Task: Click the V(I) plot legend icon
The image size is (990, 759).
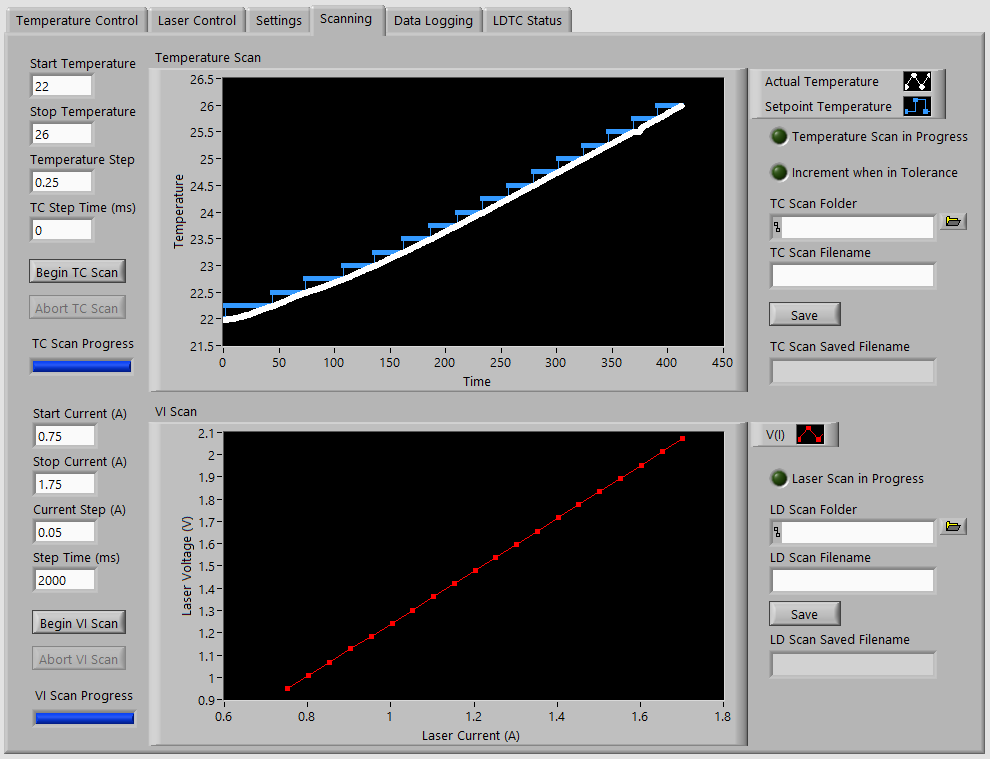Action: 809,434
